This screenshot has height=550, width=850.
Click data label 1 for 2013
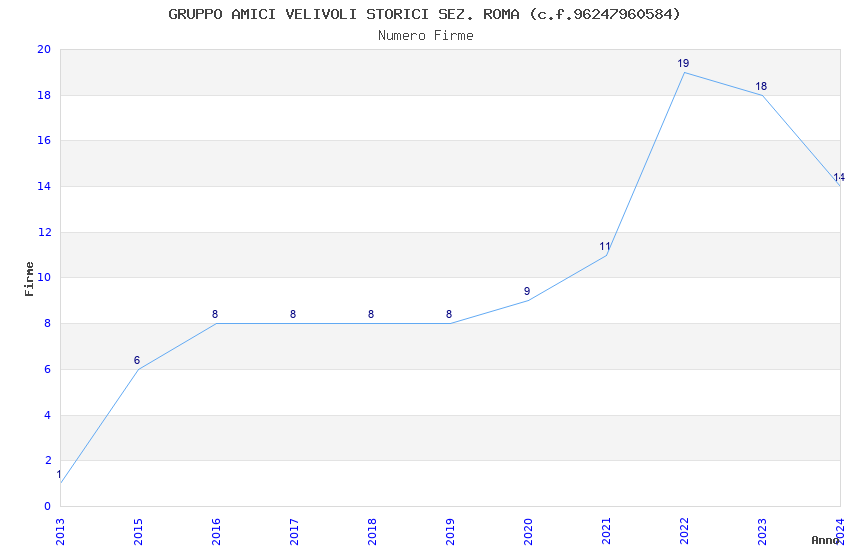pos(59,475)
